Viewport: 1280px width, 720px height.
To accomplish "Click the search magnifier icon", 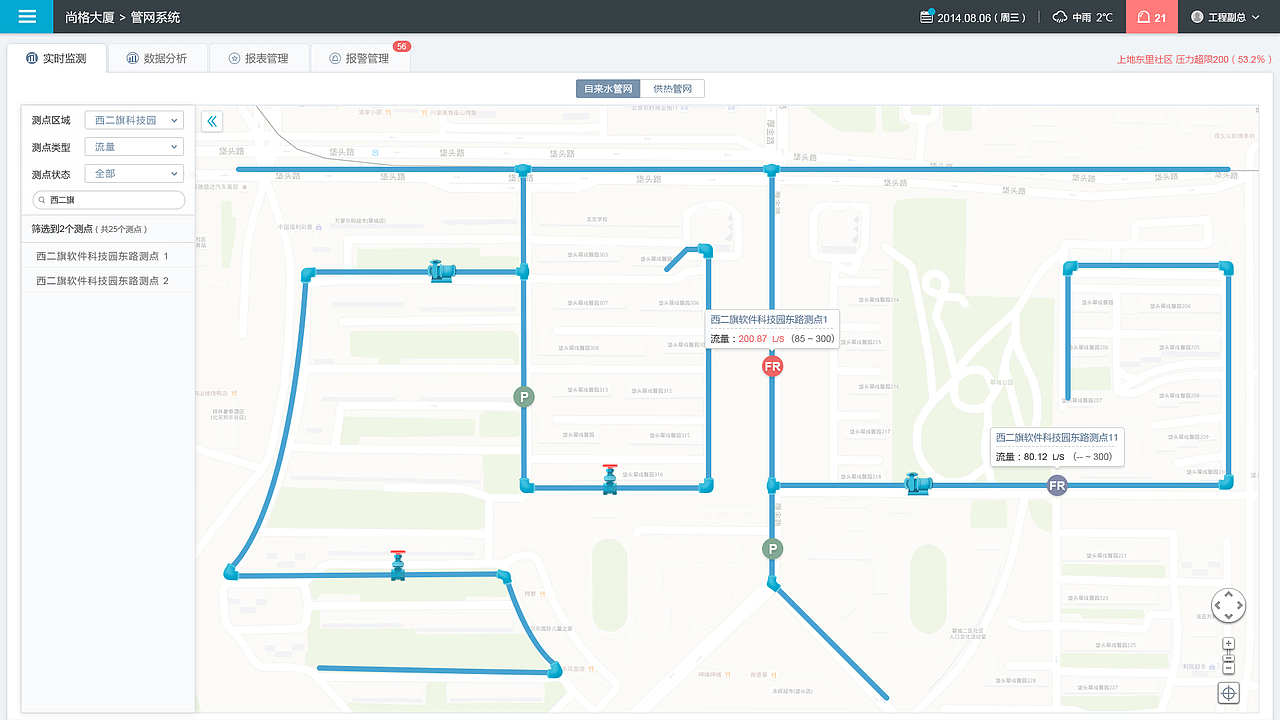I will [x=42, y=200].
